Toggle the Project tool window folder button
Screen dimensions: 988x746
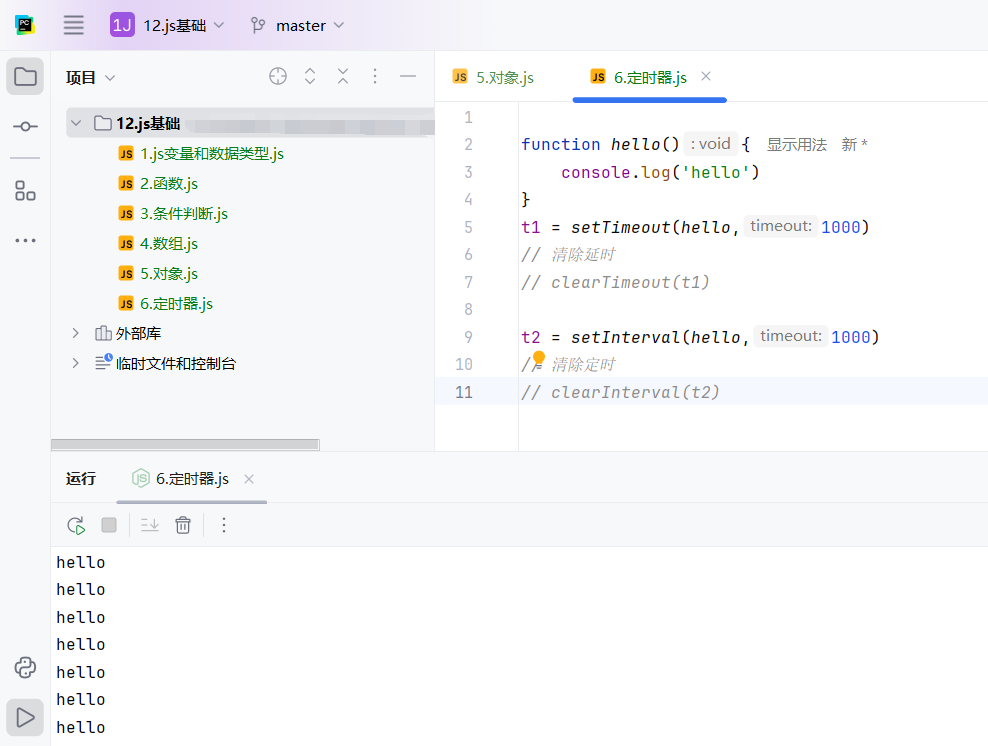point(25,77)
